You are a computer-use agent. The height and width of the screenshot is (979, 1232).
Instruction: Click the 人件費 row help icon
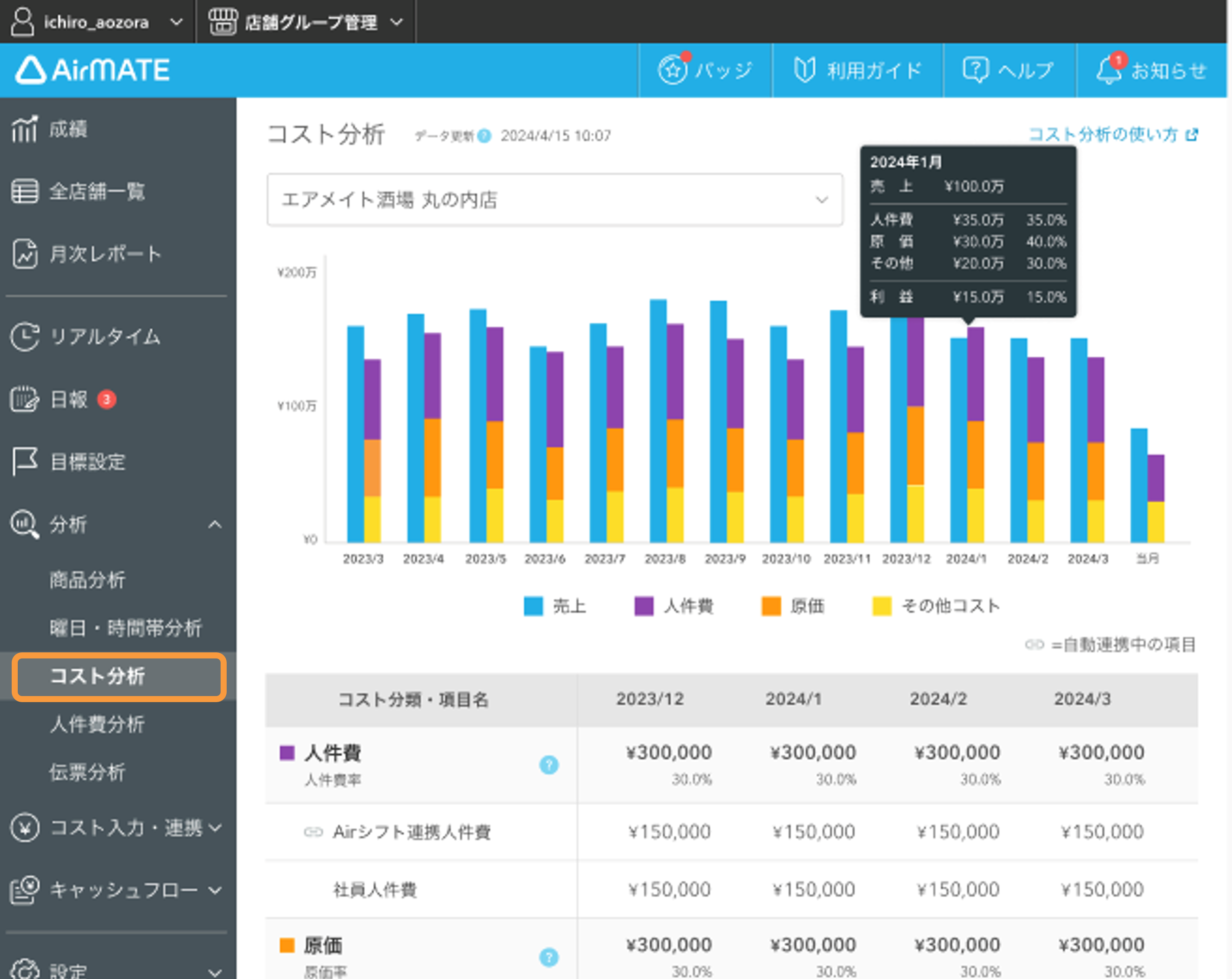pos(549,765)
